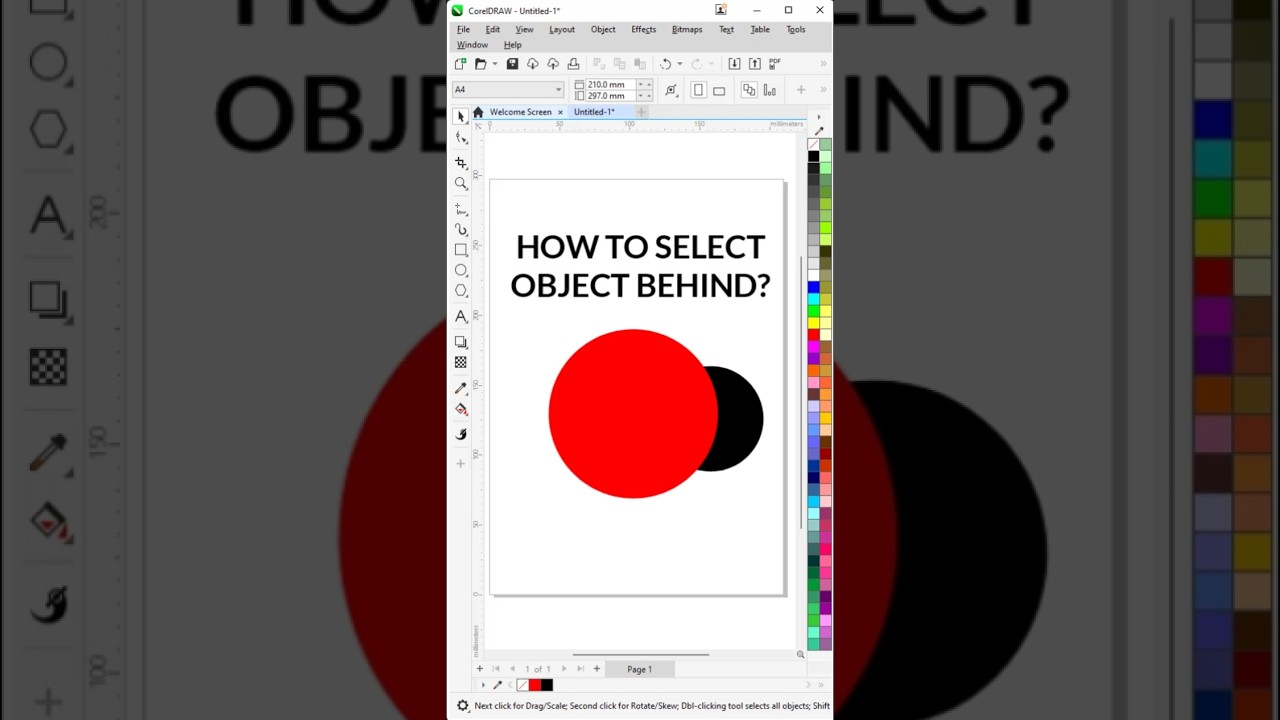The height and width of the screenshot is (720, 1280).
Task: Select the Freehand curve tool
Action: tap(461, 210)
